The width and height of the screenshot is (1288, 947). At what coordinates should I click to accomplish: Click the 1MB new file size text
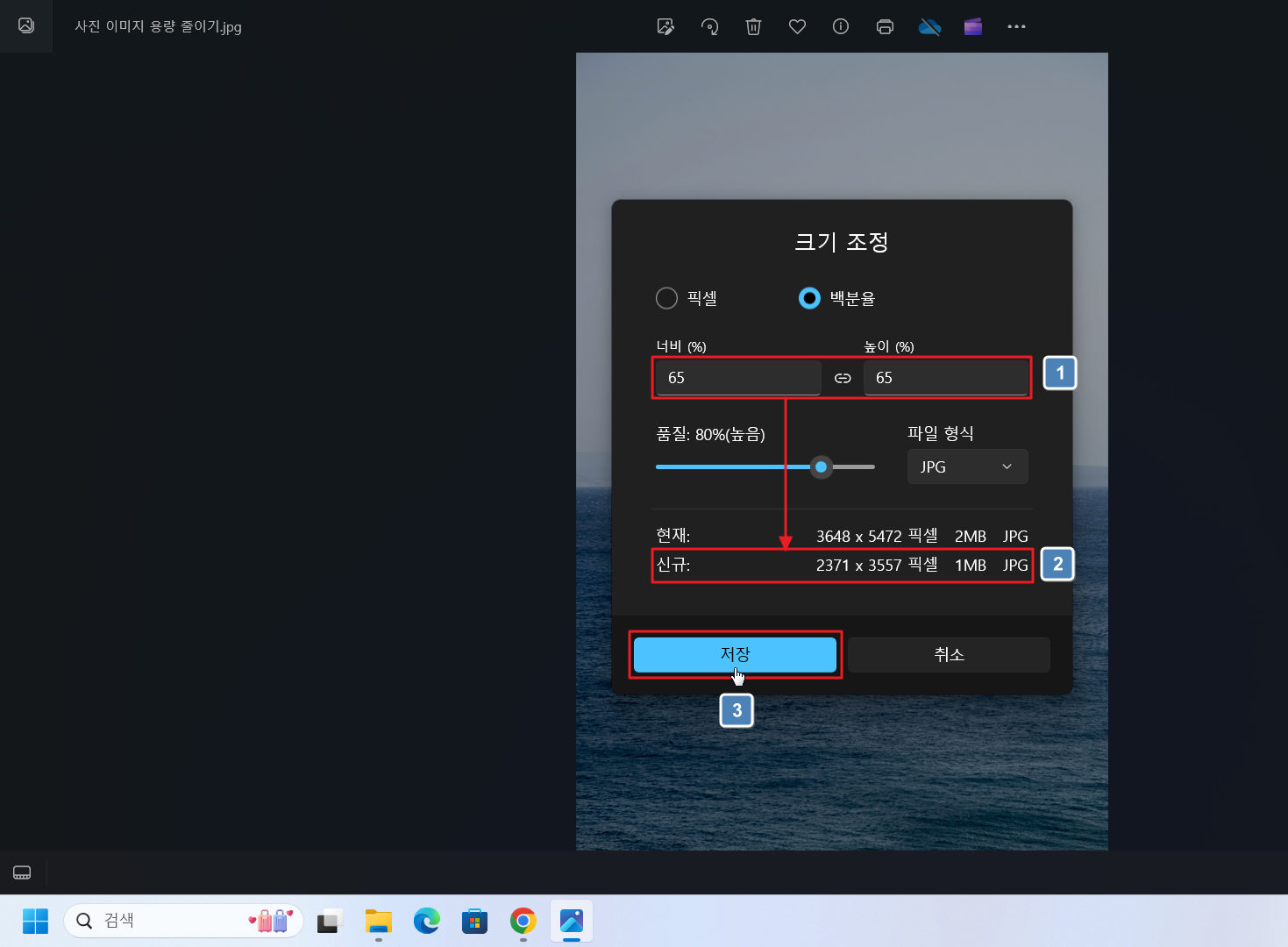click(971, 565)
